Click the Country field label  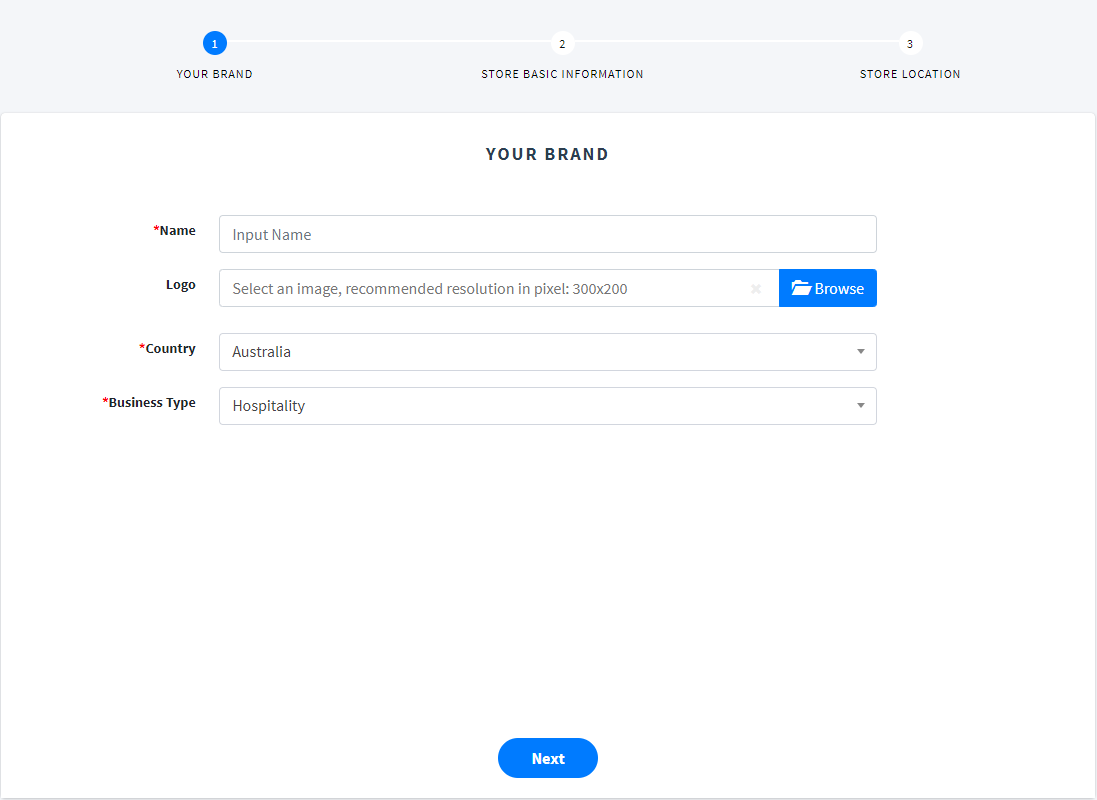pyautogui.click(x=170, y=348)
